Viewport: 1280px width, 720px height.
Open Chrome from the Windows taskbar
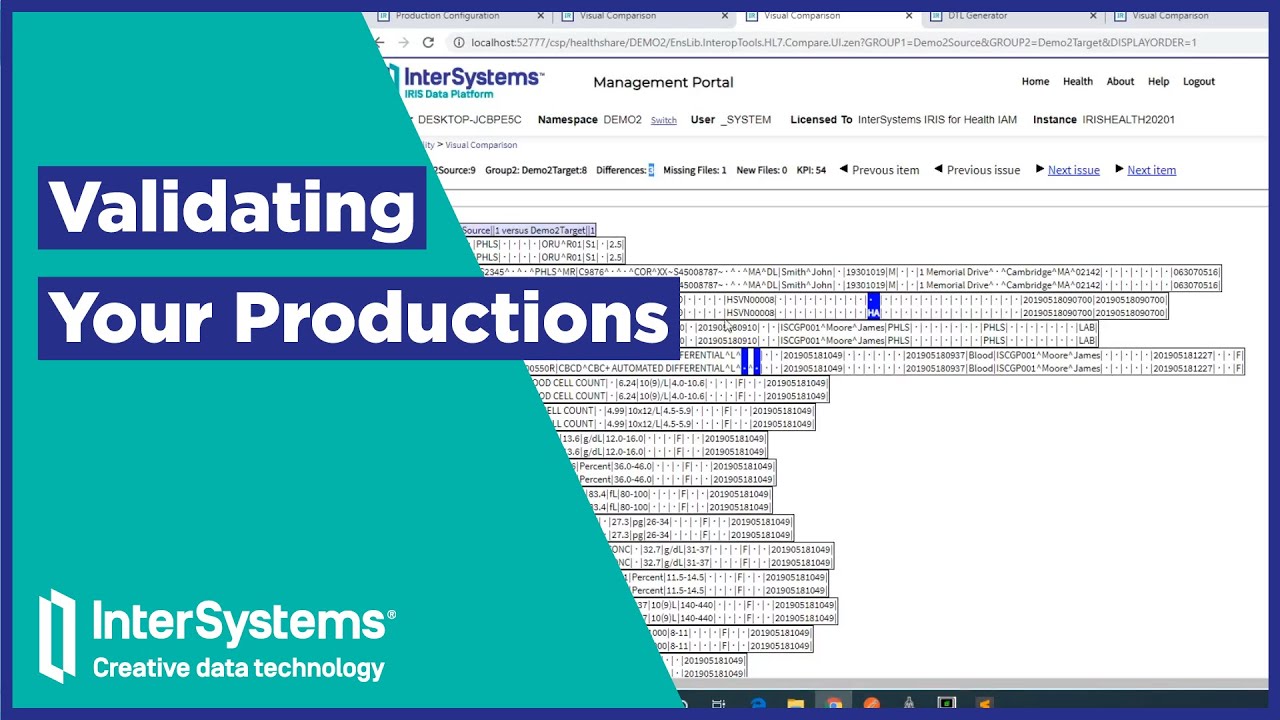tap(833, 703)
